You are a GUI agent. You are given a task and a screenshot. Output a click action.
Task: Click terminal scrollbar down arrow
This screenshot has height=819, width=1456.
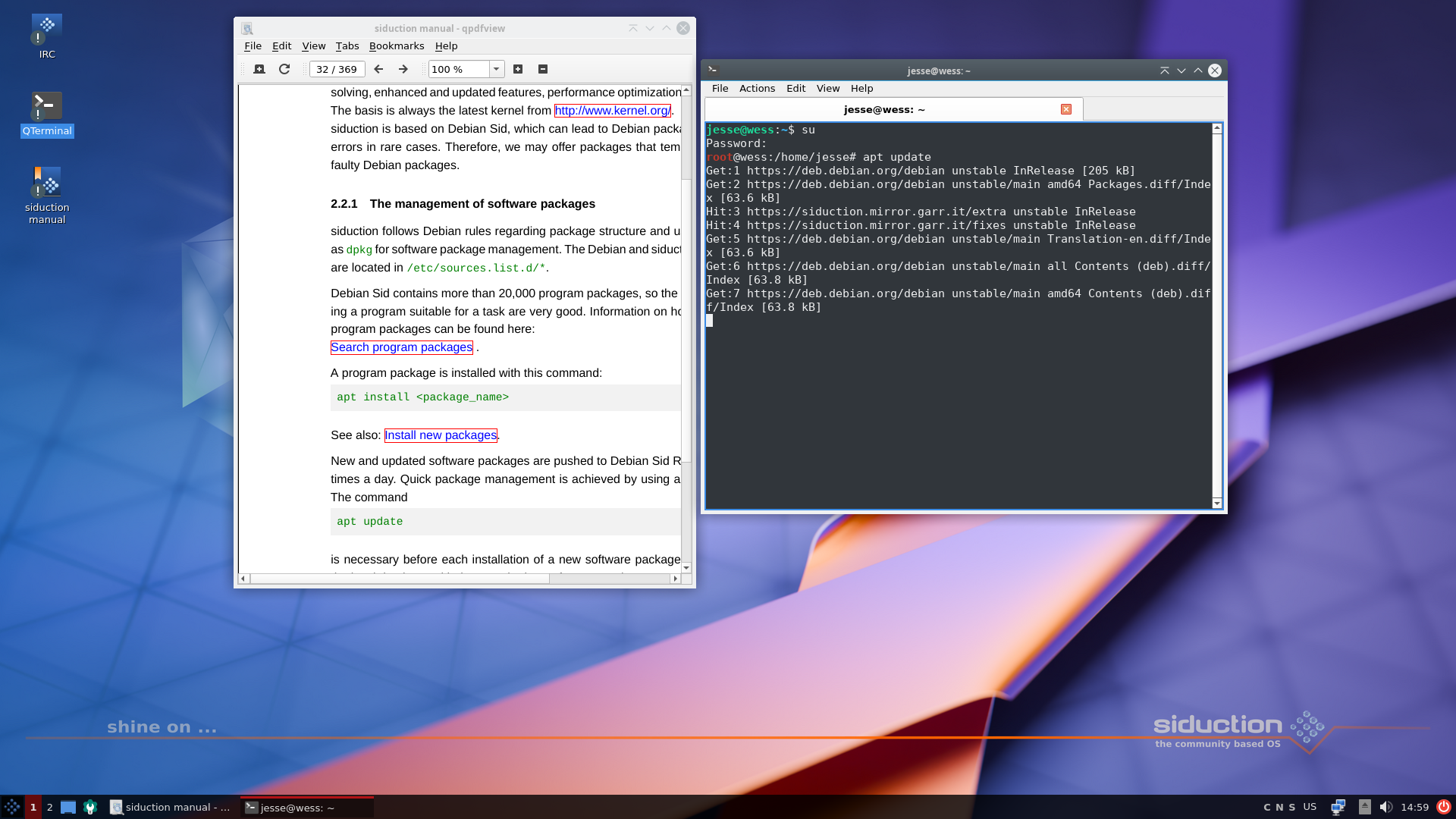click(1217, 504)
